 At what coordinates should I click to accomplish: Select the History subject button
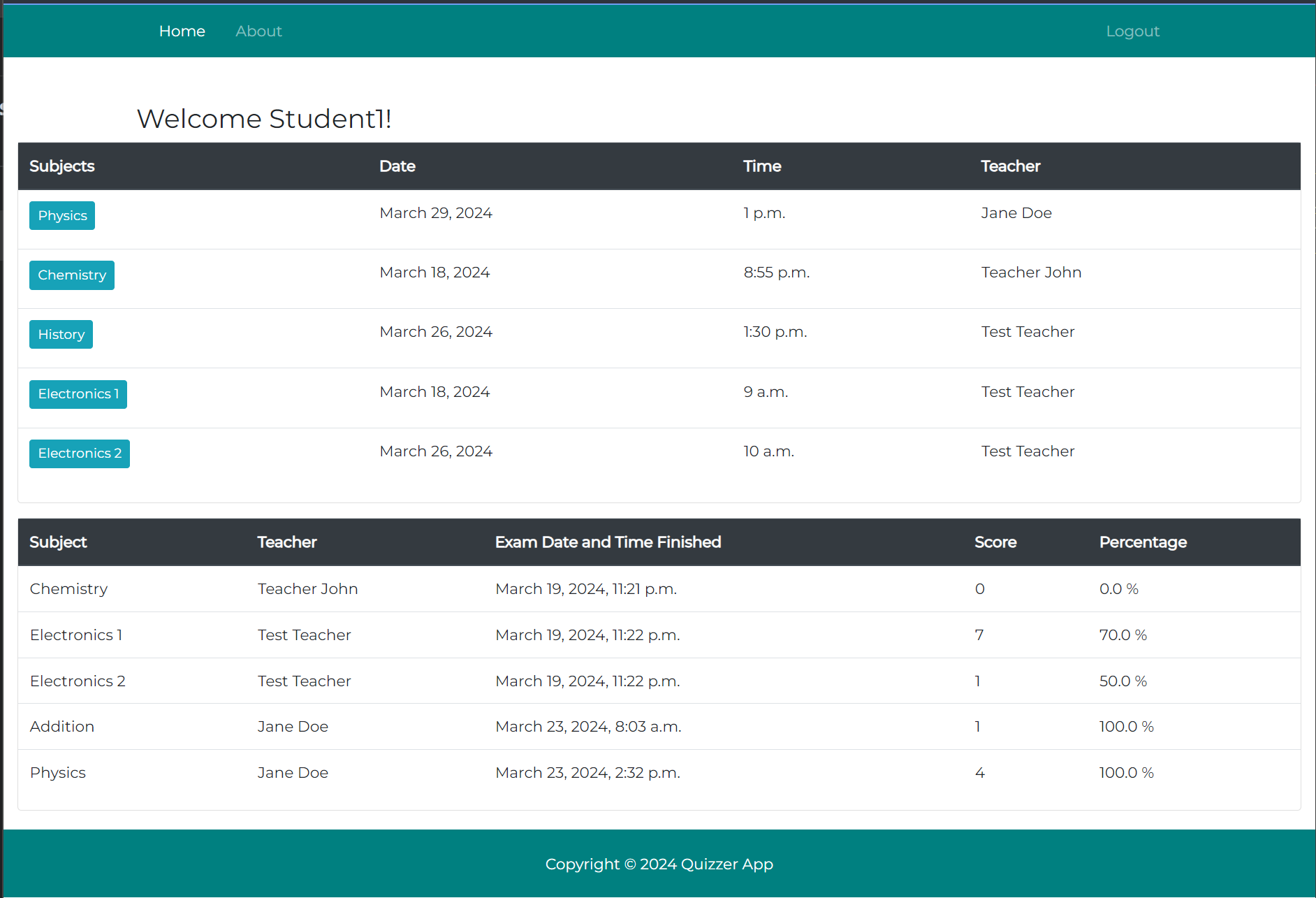click(61, 335)
